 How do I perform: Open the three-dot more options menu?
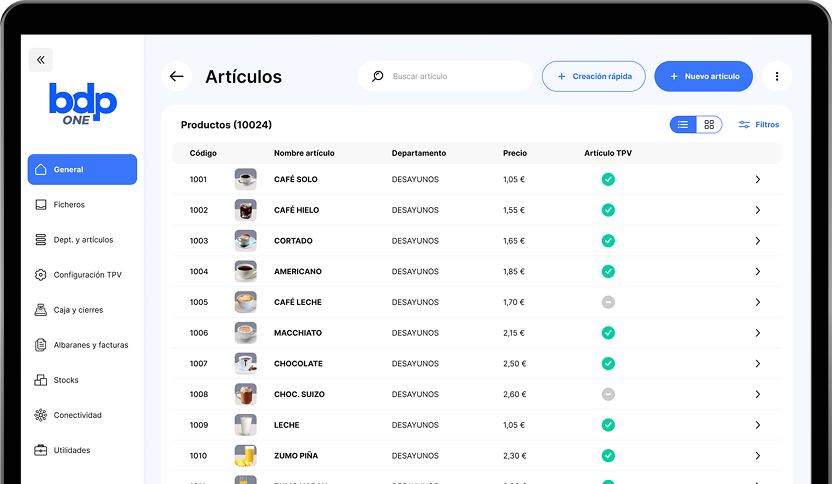[x=777, y=77]
